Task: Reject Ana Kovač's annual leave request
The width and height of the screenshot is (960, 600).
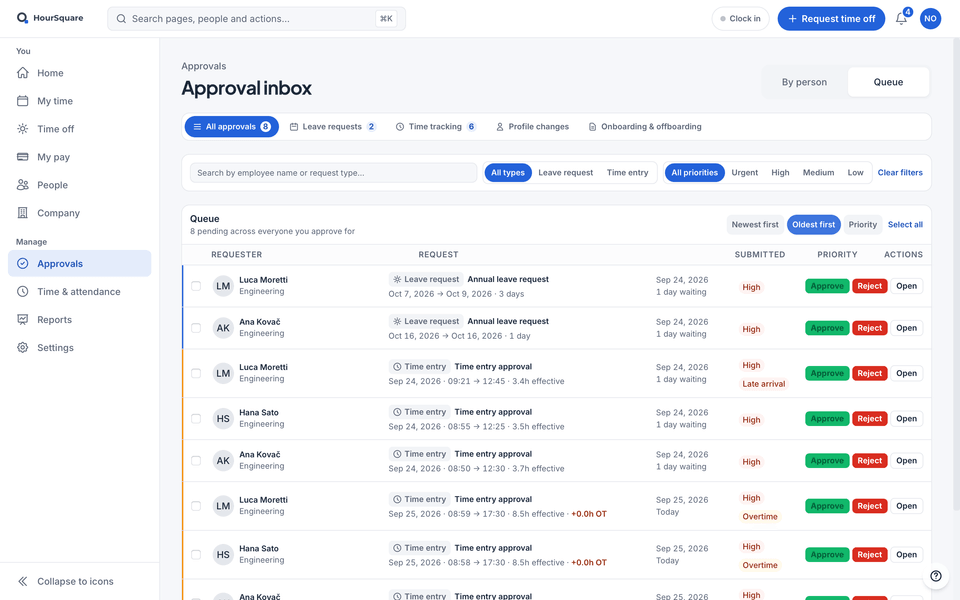Action: 869,328
